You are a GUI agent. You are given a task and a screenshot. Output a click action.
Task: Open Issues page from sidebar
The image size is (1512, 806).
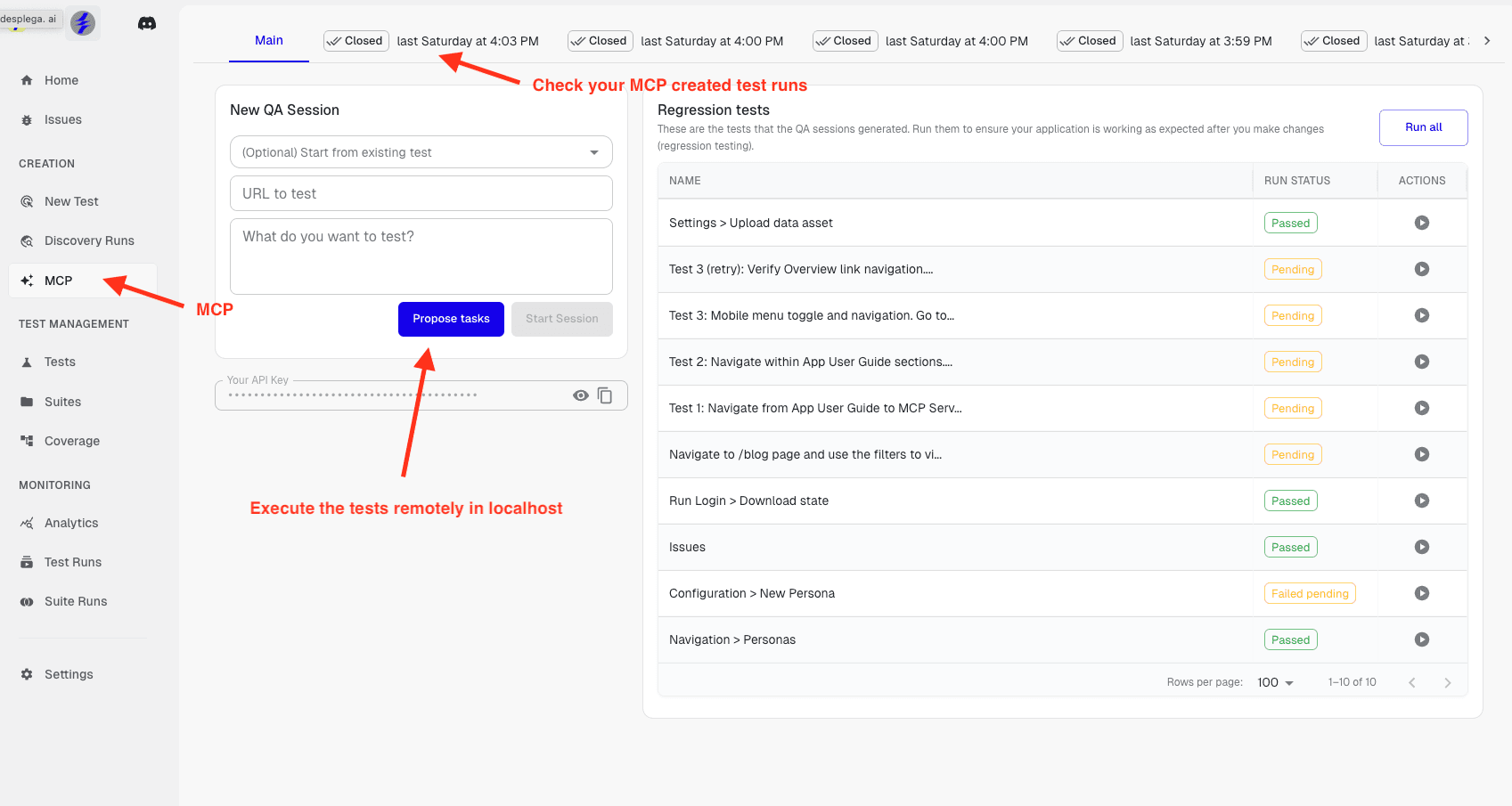pos(62,119)
